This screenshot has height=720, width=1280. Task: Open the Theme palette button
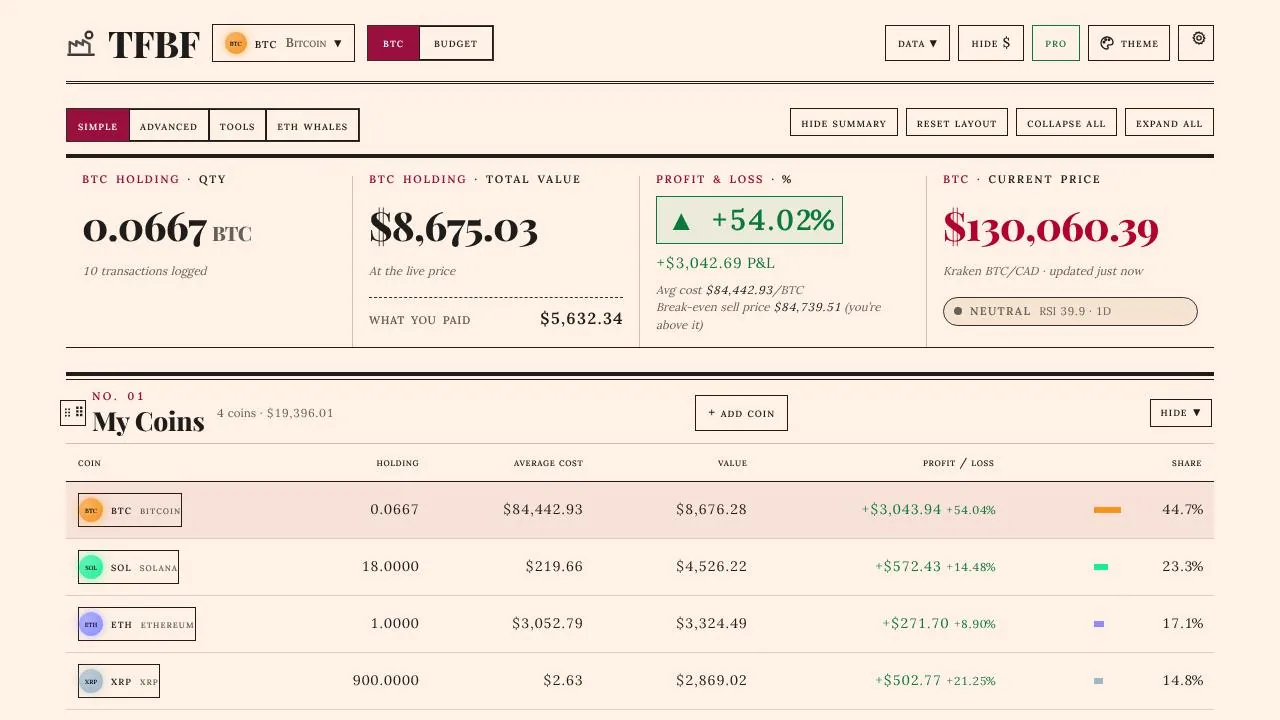[1129, 43]
